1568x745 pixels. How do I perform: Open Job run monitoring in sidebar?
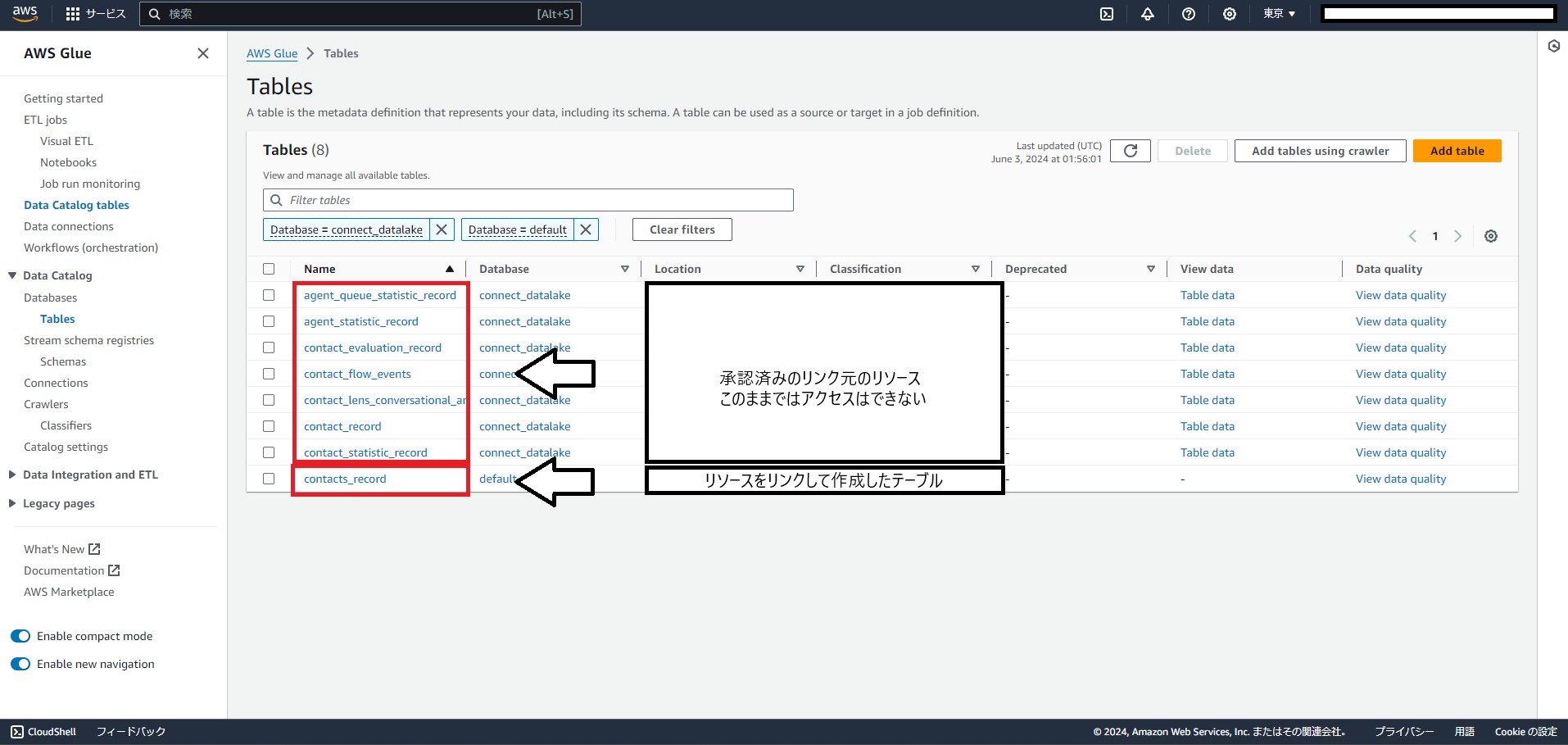[x=90, y=184]
